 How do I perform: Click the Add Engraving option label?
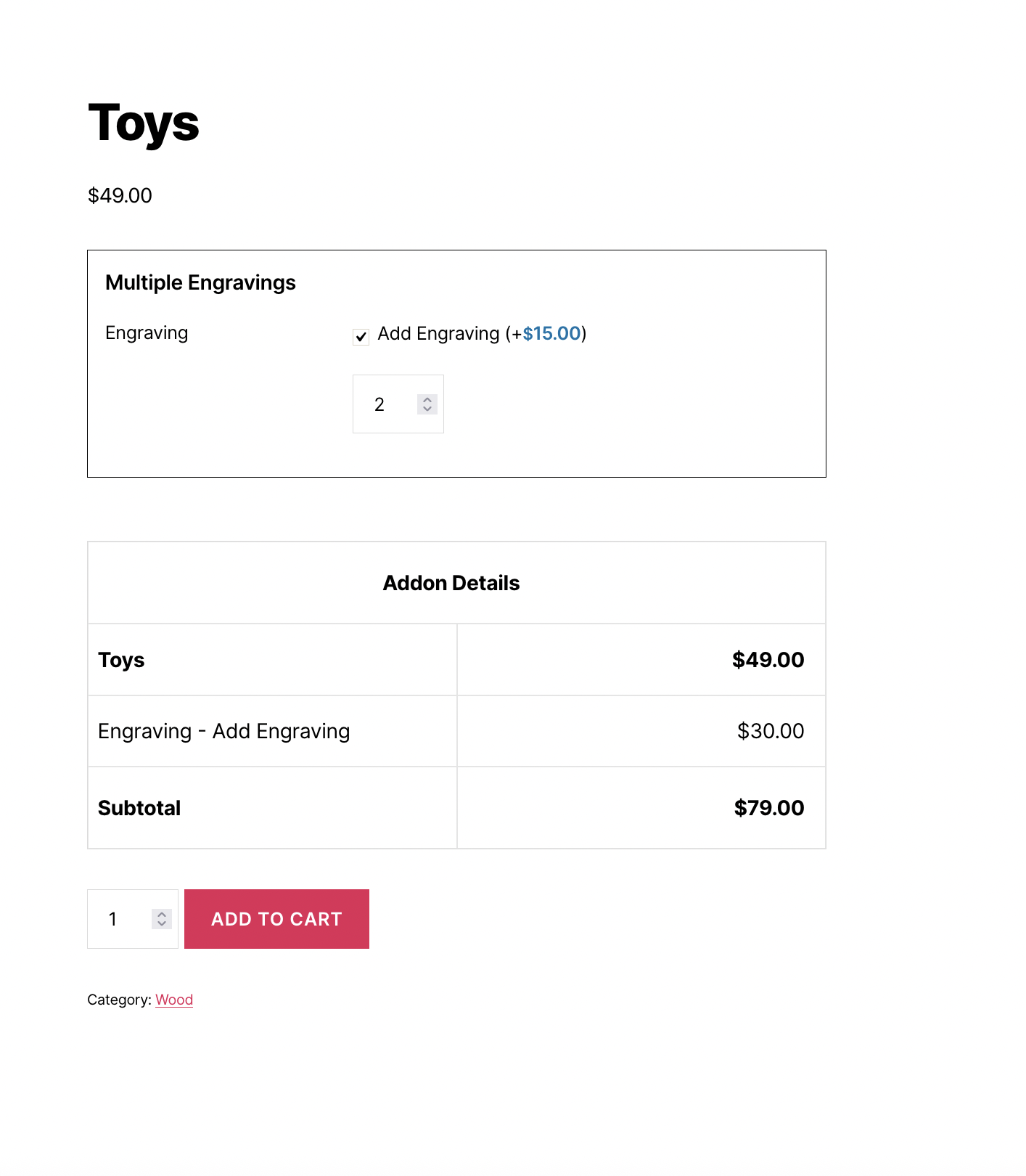click(439, 333)
